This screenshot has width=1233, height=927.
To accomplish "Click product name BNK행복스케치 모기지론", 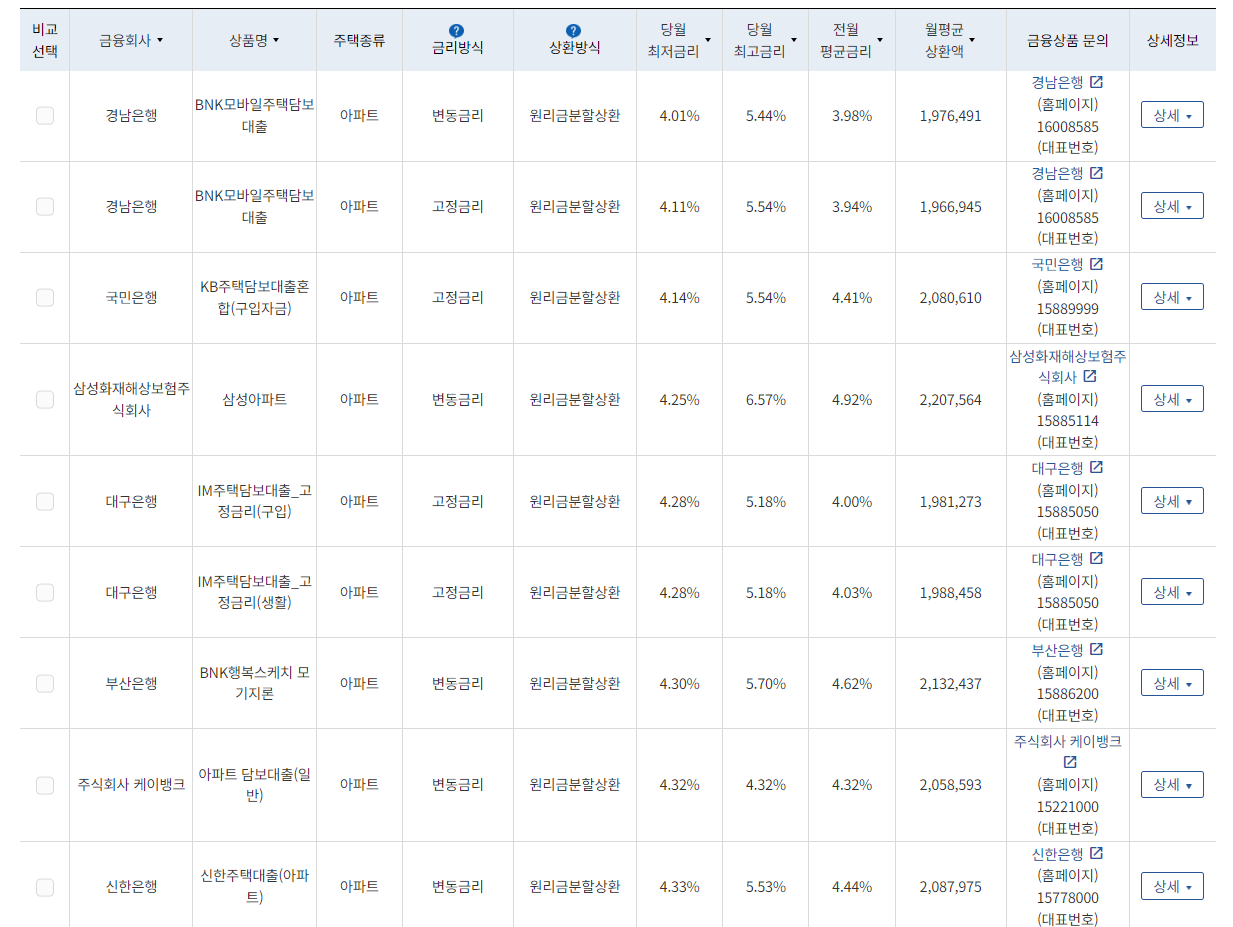I will click(x=254, y=684).
